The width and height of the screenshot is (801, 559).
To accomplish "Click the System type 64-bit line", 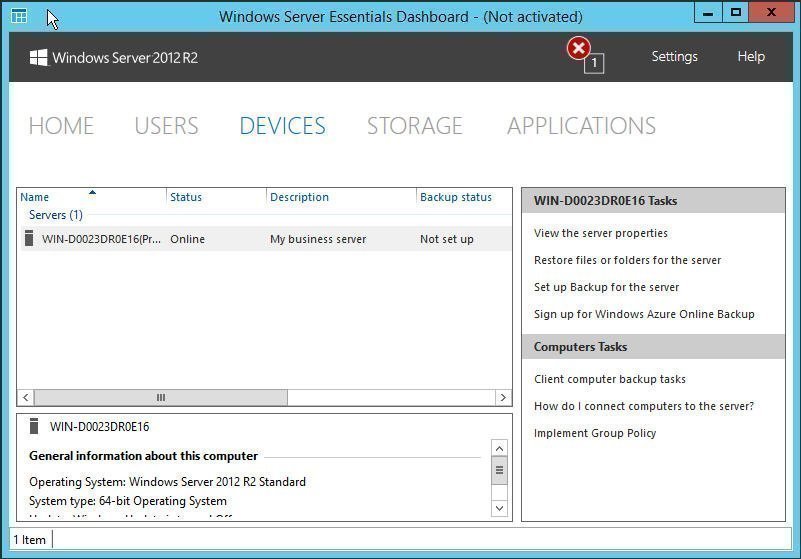I will click(128, 501).
